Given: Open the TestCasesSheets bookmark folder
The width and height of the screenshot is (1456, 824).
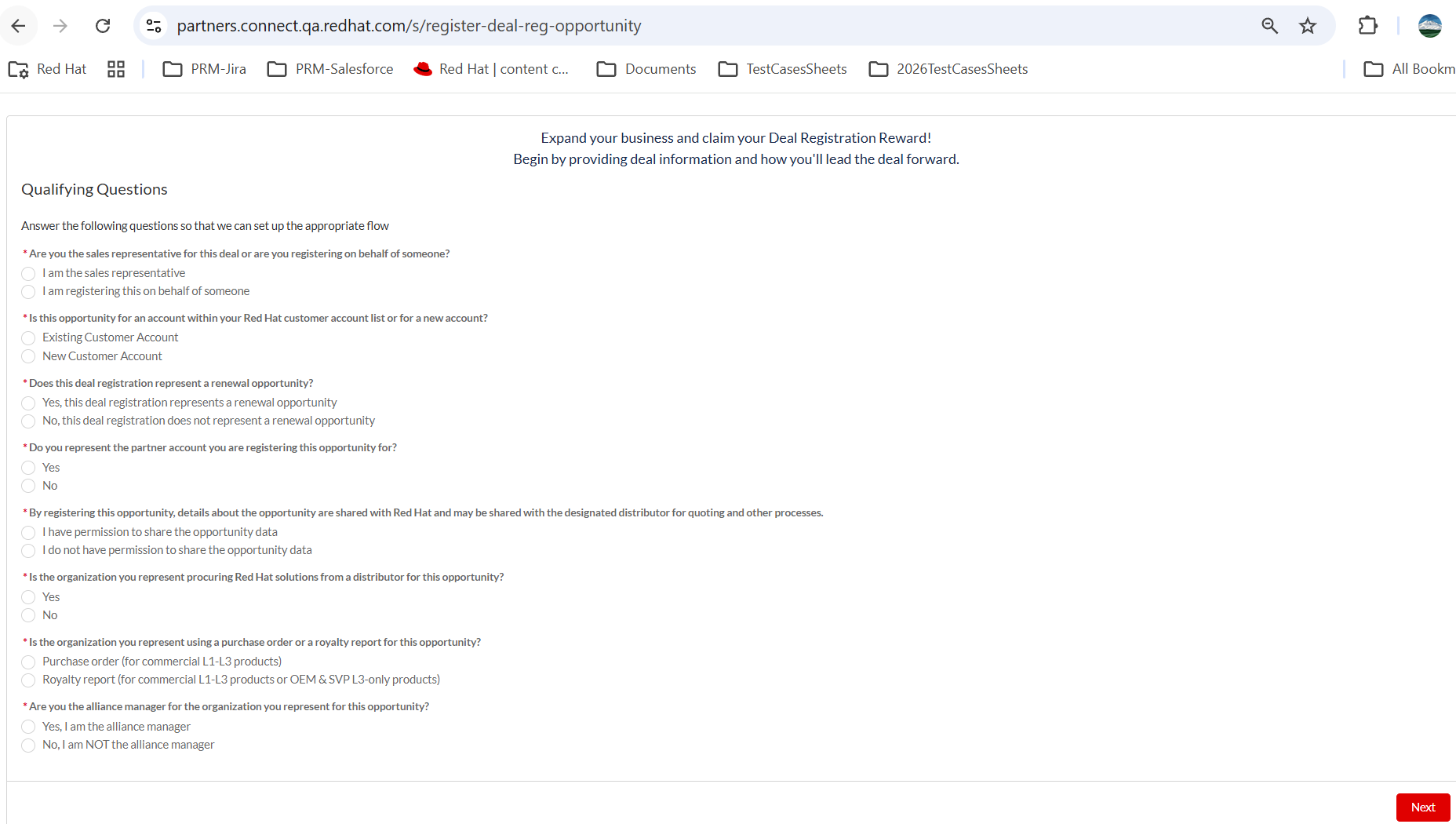Looking at the screenshot, I should coord(782,69).
